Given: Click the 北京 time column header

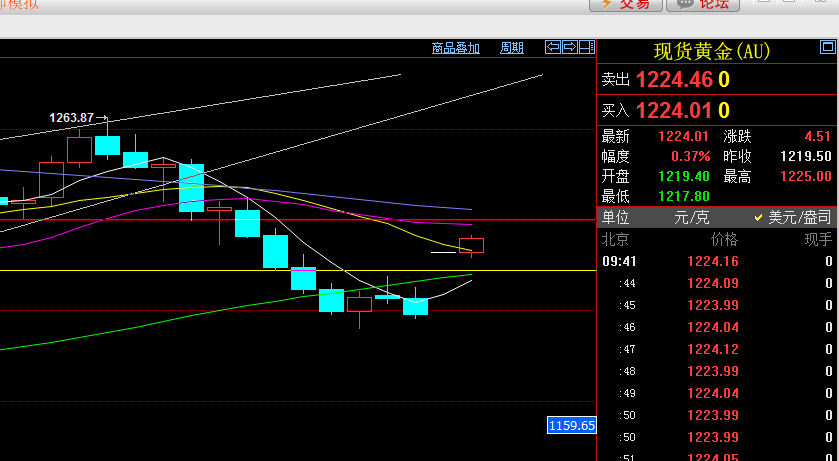Looking at the screenshot, I should 615,239.
